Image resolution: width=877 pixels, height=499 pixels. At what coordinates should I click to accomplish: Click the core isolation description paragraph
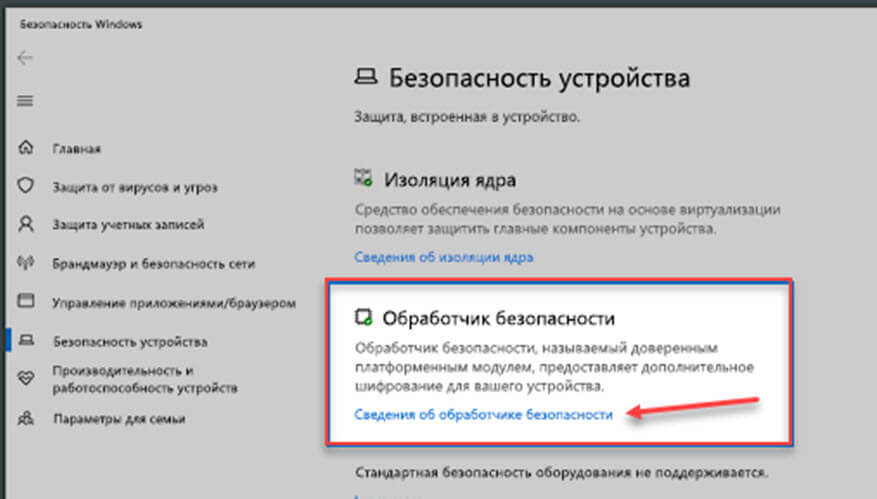[568, 219]
